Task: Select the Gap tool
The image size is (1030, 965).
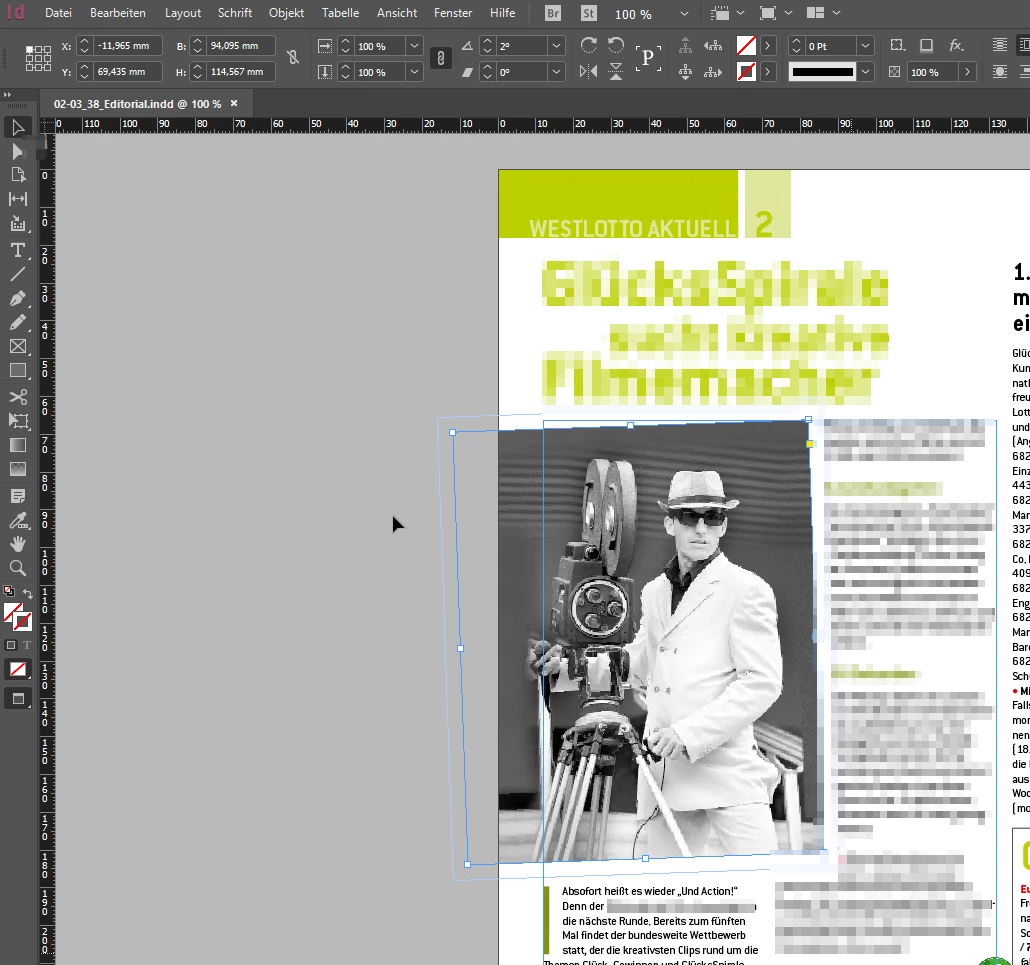Action: (x=18, y=199)
